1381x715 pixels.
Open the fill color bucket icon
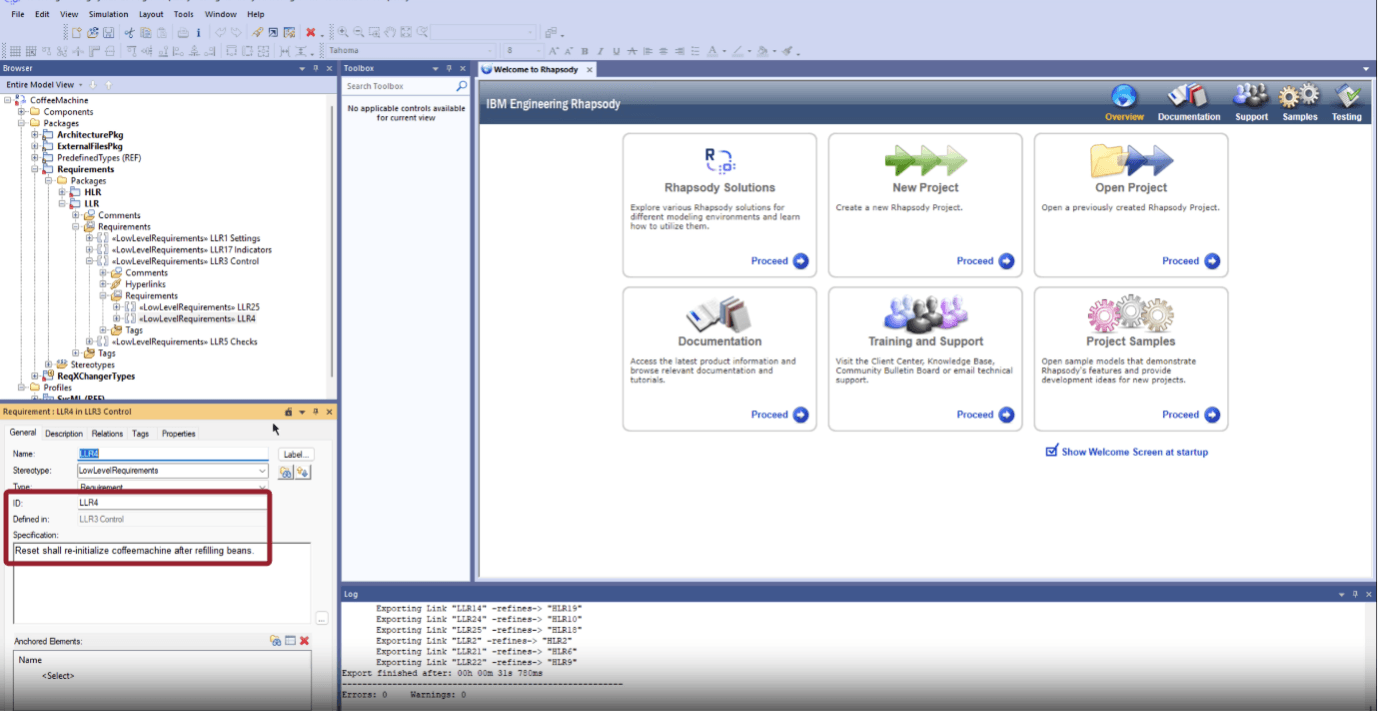(762, 51)
